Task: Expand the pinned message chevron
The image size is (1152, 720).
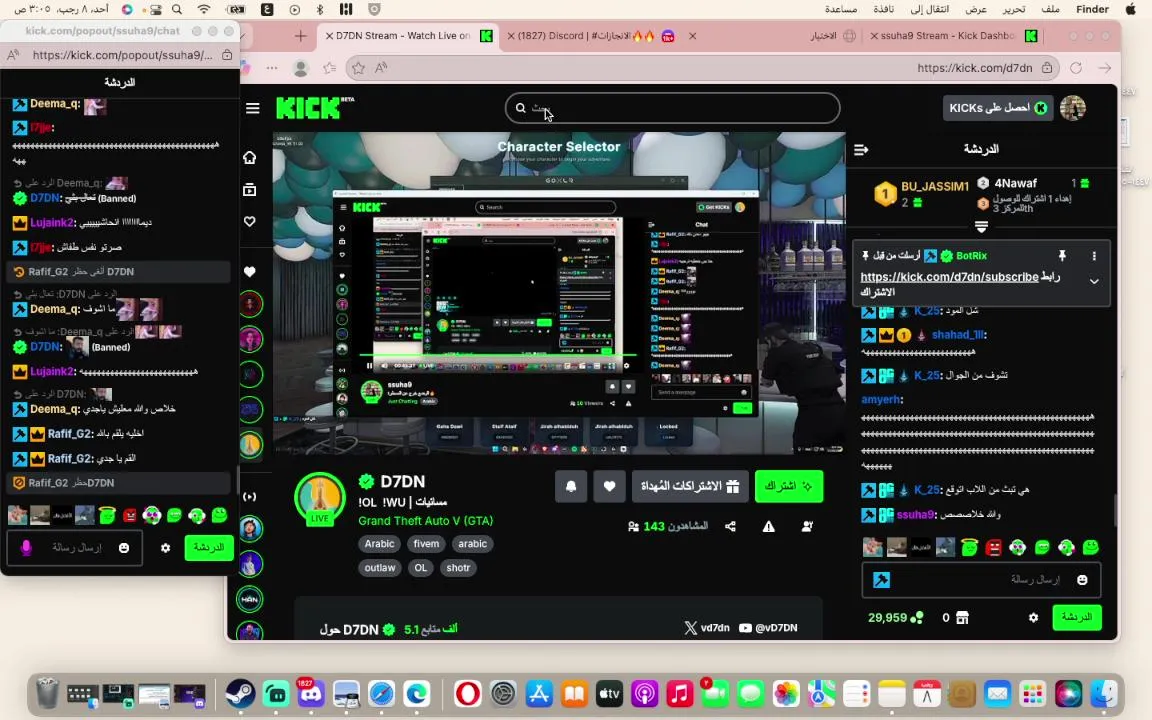Action: [x=1094, y=281]
